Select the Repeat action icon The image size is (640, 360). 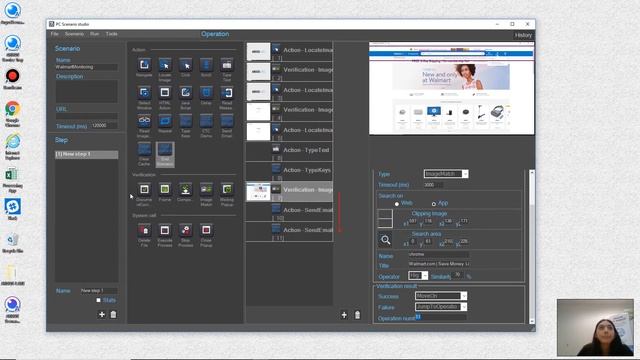click(165, 121)
